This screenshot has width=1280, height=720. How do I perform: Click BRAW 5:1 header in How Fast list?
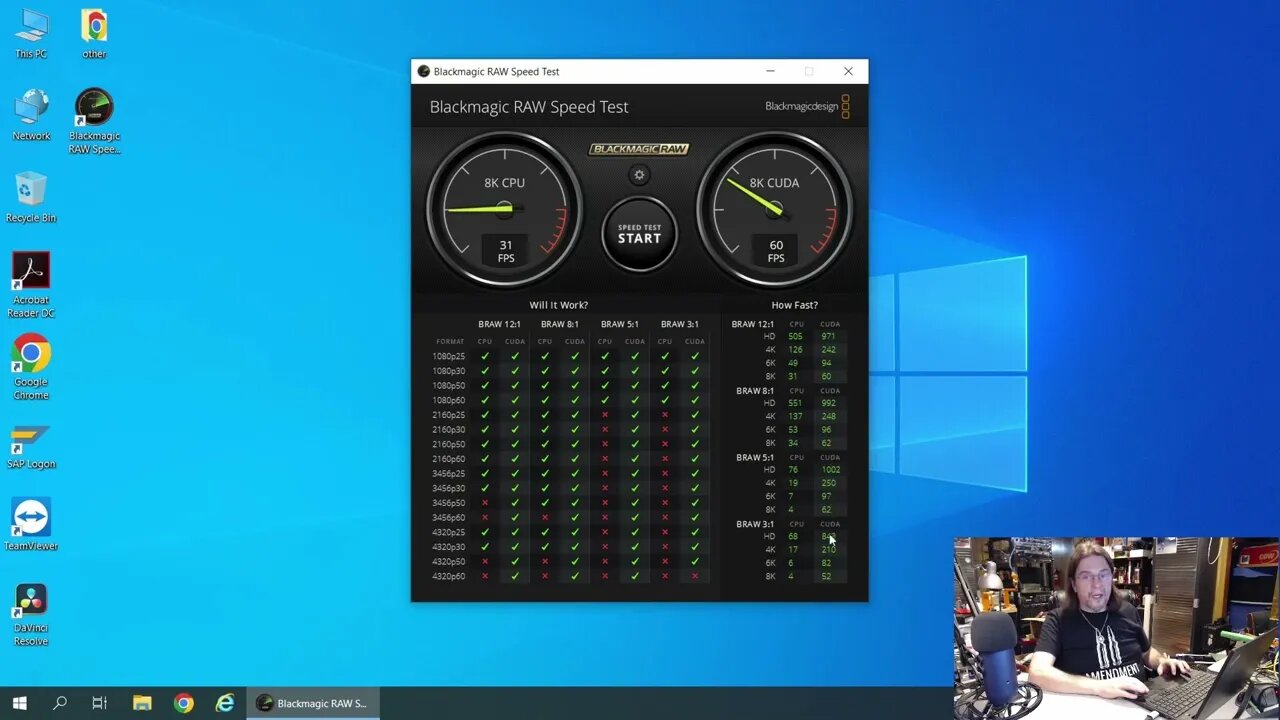point(755,457)
